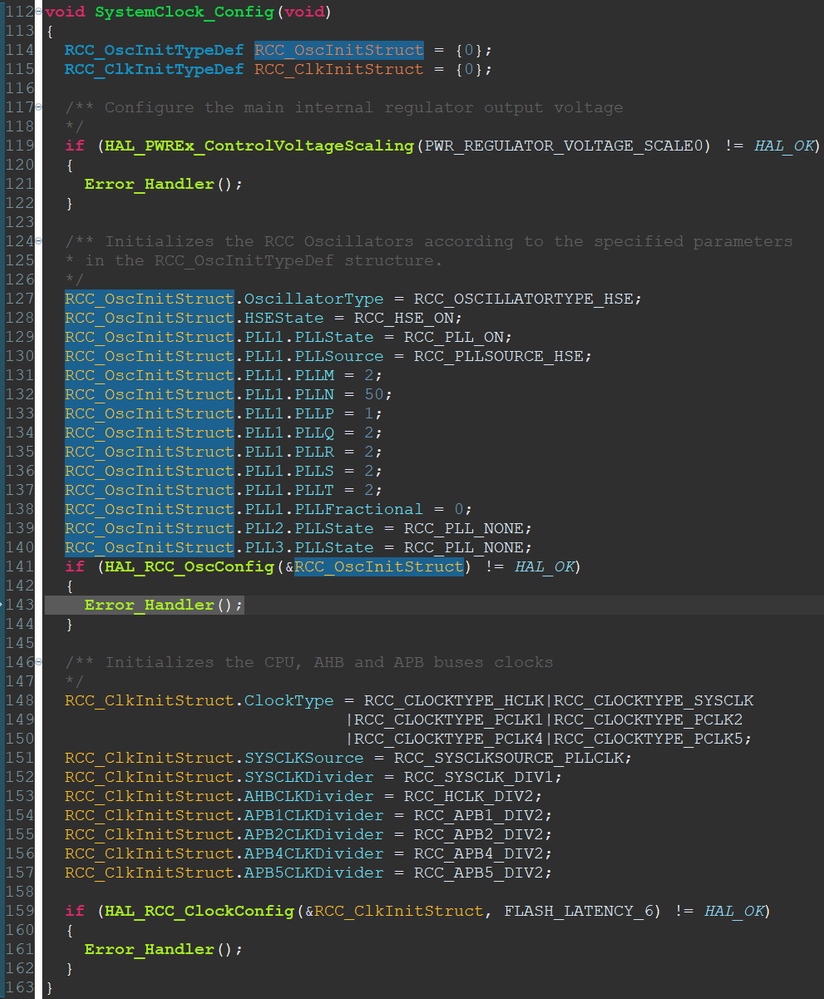
Task: Click PLLFractional member on line 138
Action: coord(359,509)
